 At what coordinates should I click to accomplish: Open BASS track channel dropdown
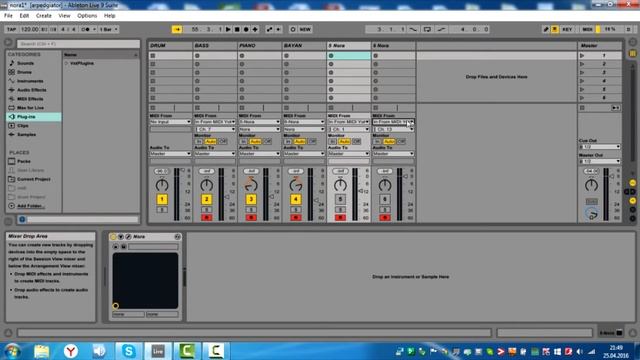[215, 129]
